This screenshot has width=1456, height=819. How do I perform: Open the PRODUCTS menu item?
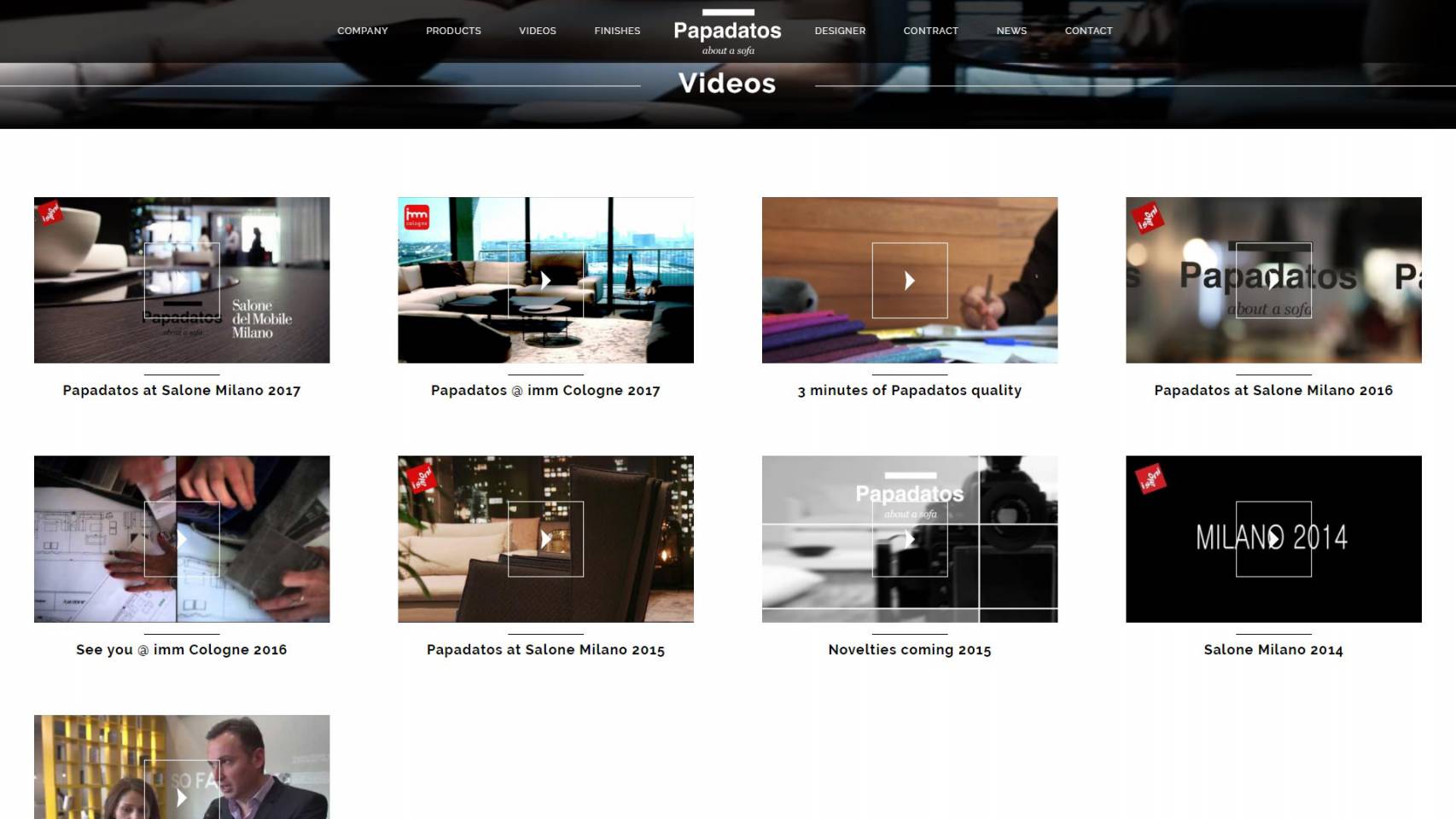tap(453, 31)
